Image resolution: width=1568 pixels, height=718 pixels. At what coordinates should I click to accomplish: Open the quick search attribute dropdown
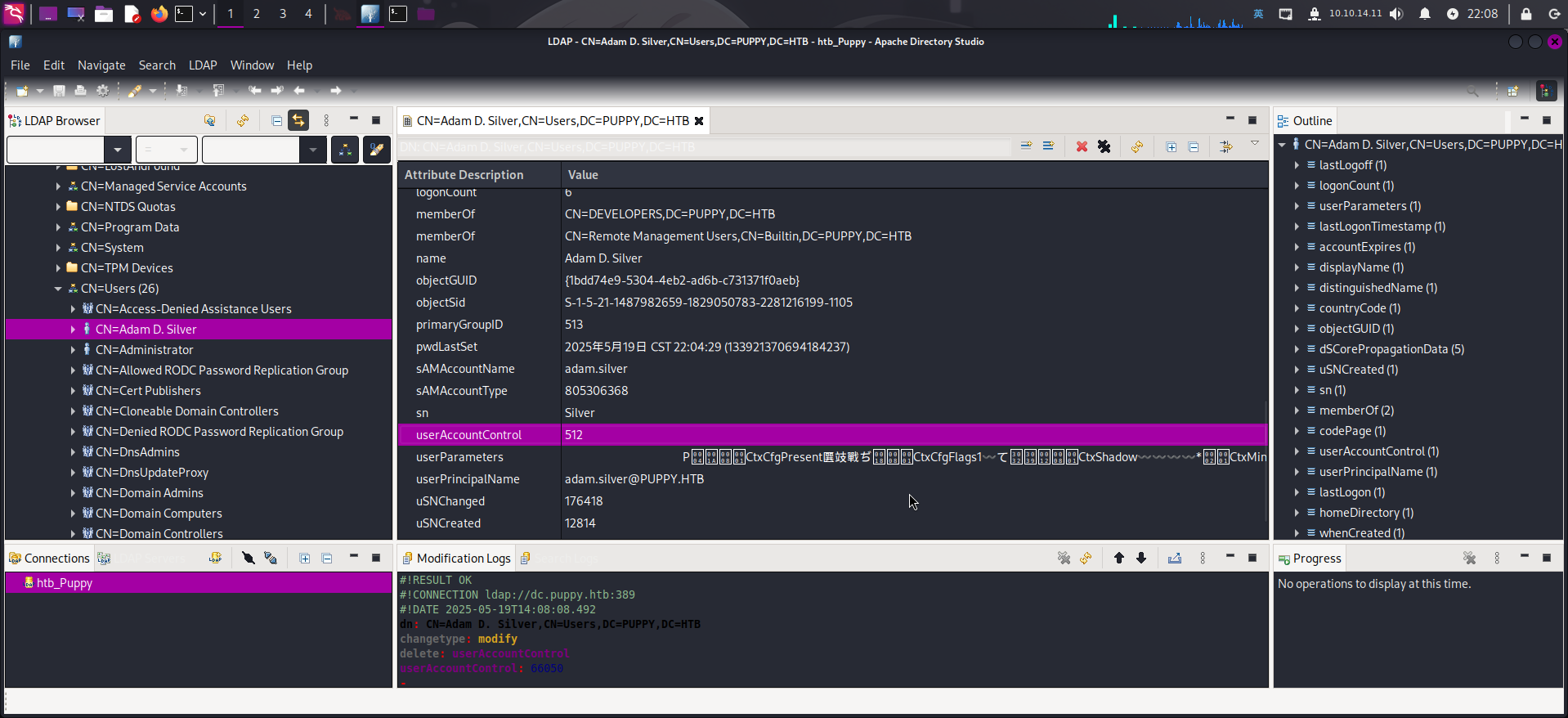[x=118, y=150]
